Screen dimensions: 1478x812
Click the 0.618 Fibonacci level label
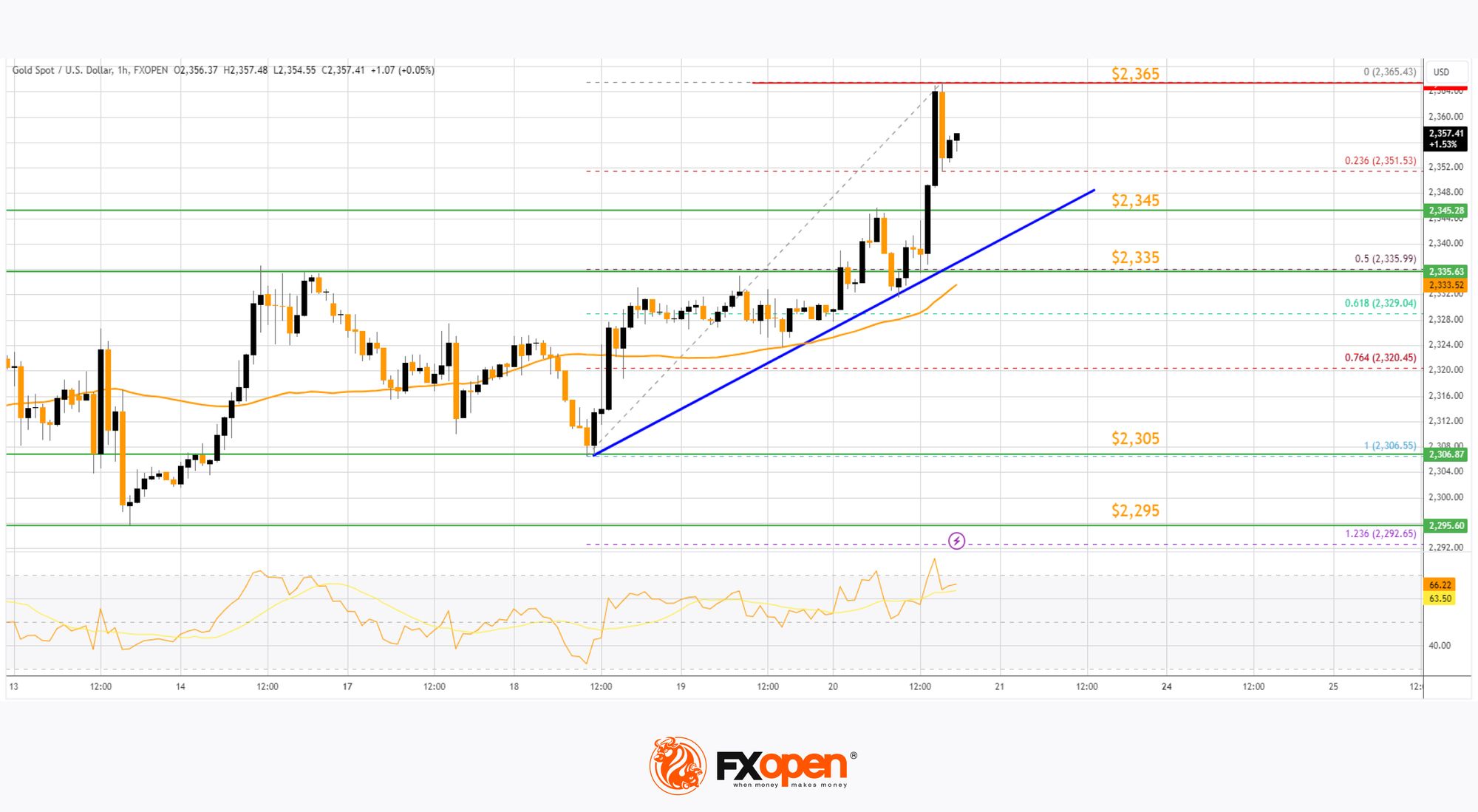1380,304
